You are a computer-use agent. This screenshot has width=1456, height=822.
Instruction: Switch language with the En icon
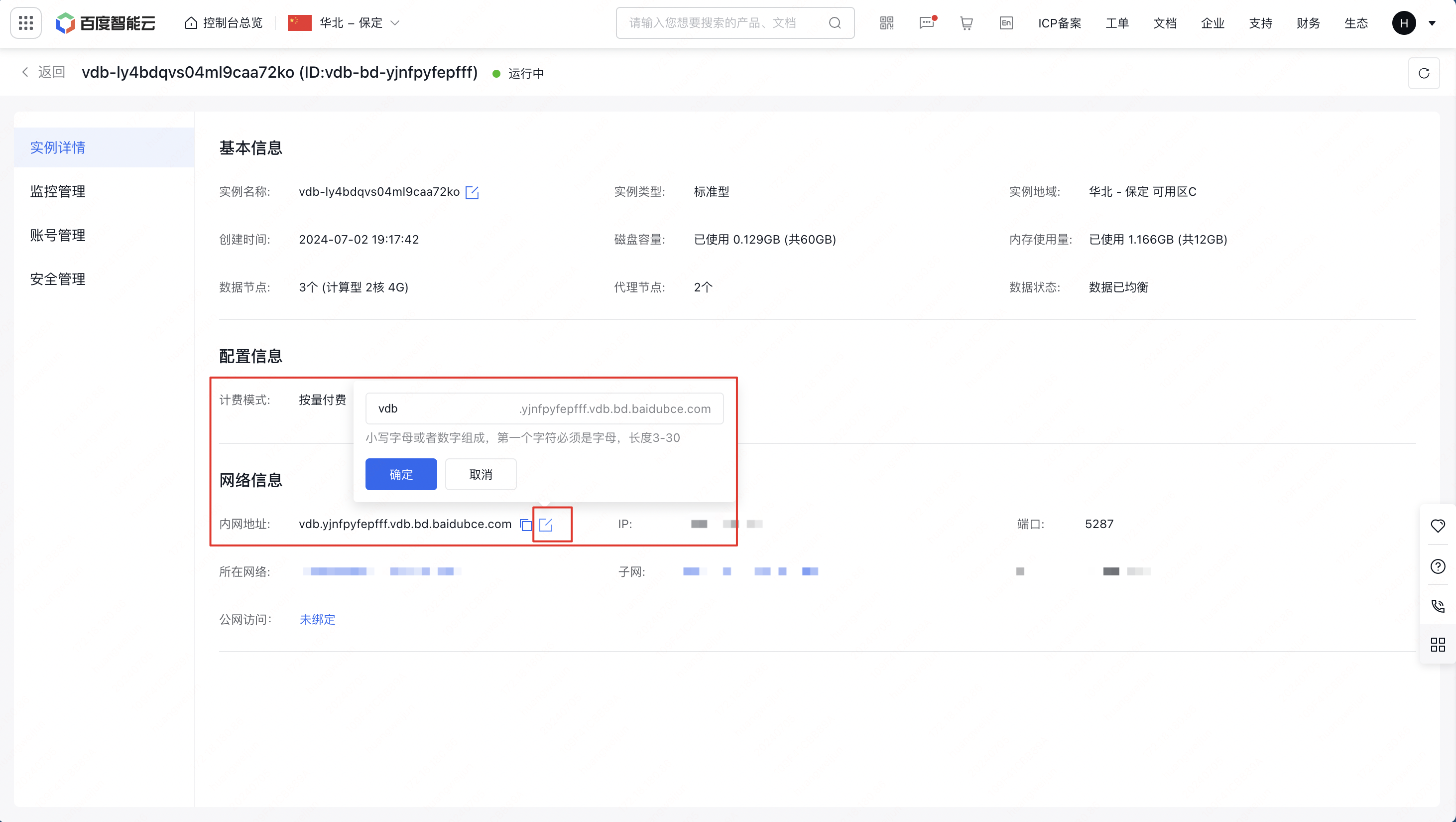1006,23
